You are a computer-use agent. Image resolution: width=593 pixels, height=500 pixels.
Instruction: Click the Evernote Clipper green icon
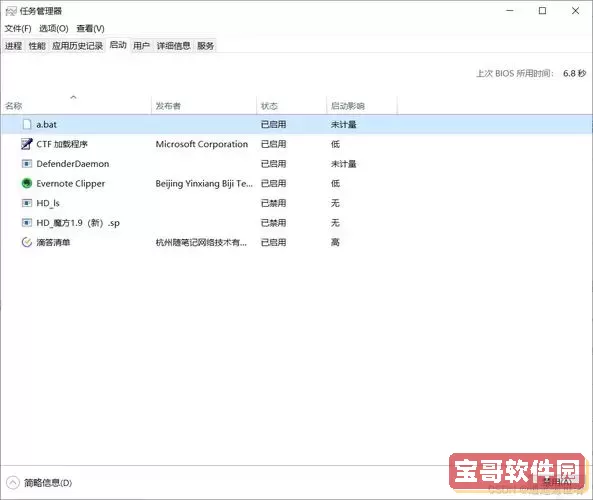pyautogui.click(x=27, y=183)
